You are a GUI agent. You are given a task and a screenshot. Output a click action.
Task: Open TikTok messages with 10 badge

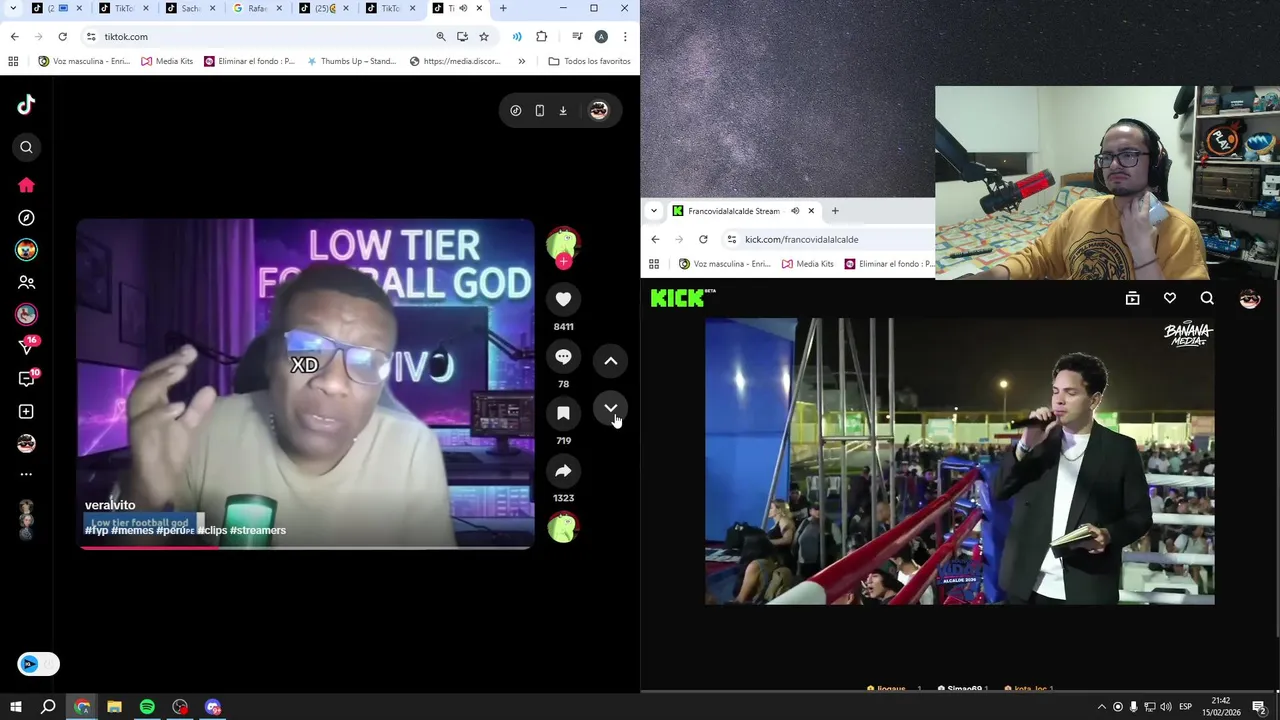click(27, 378)
